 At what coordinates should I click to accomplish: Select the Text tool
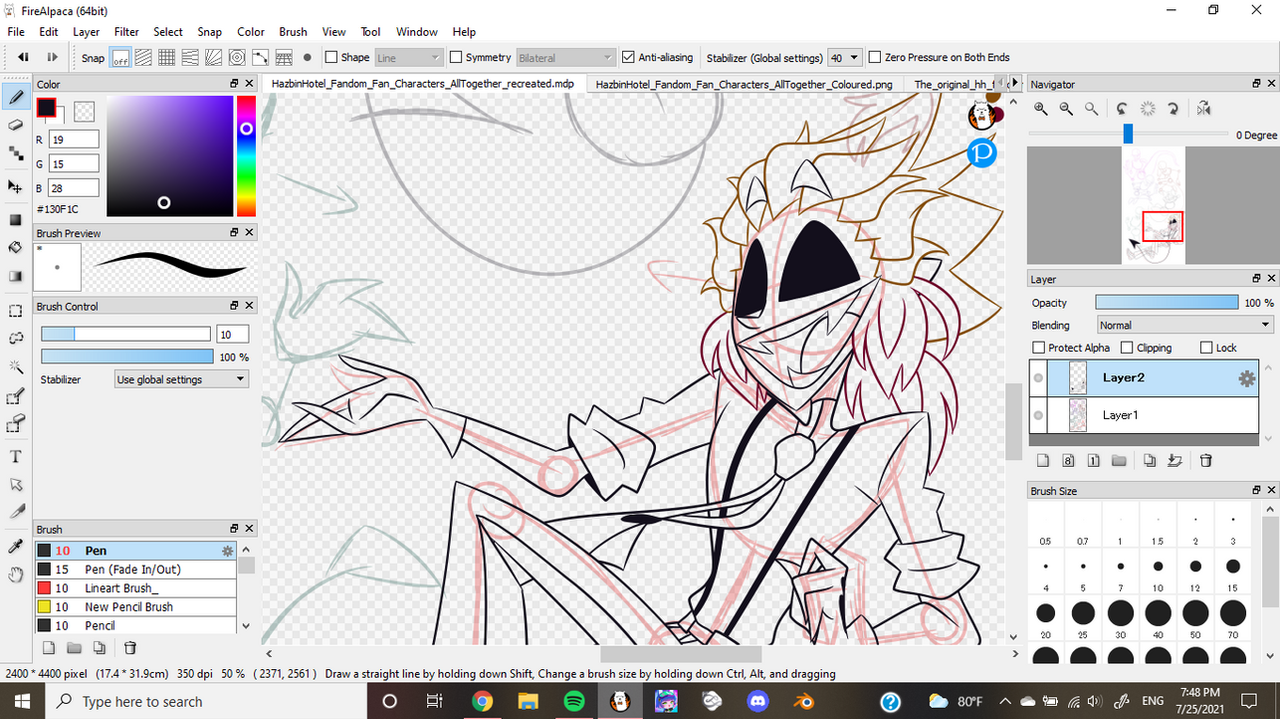[15, 456]
